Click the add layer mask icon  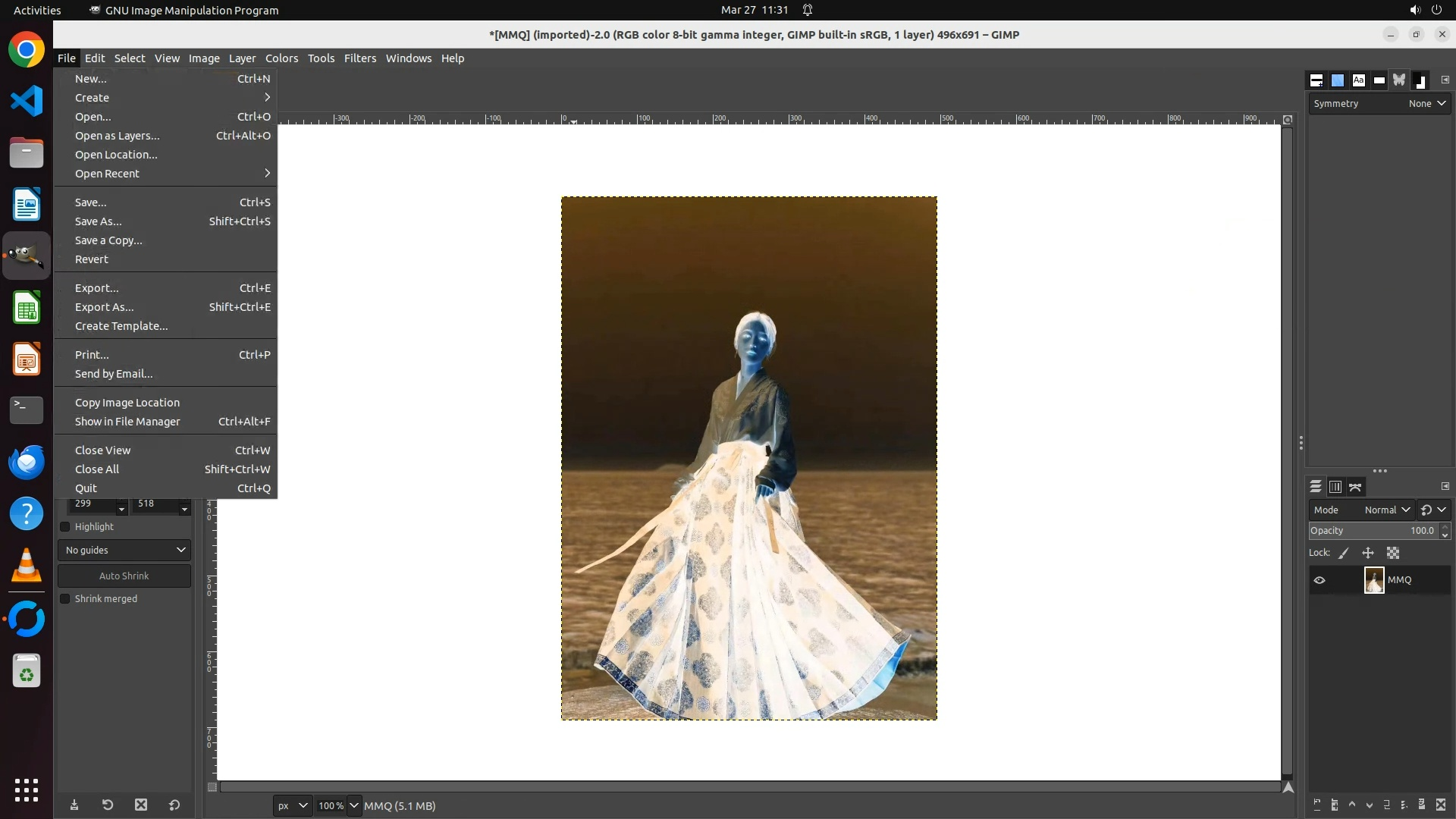point(1422,805)
